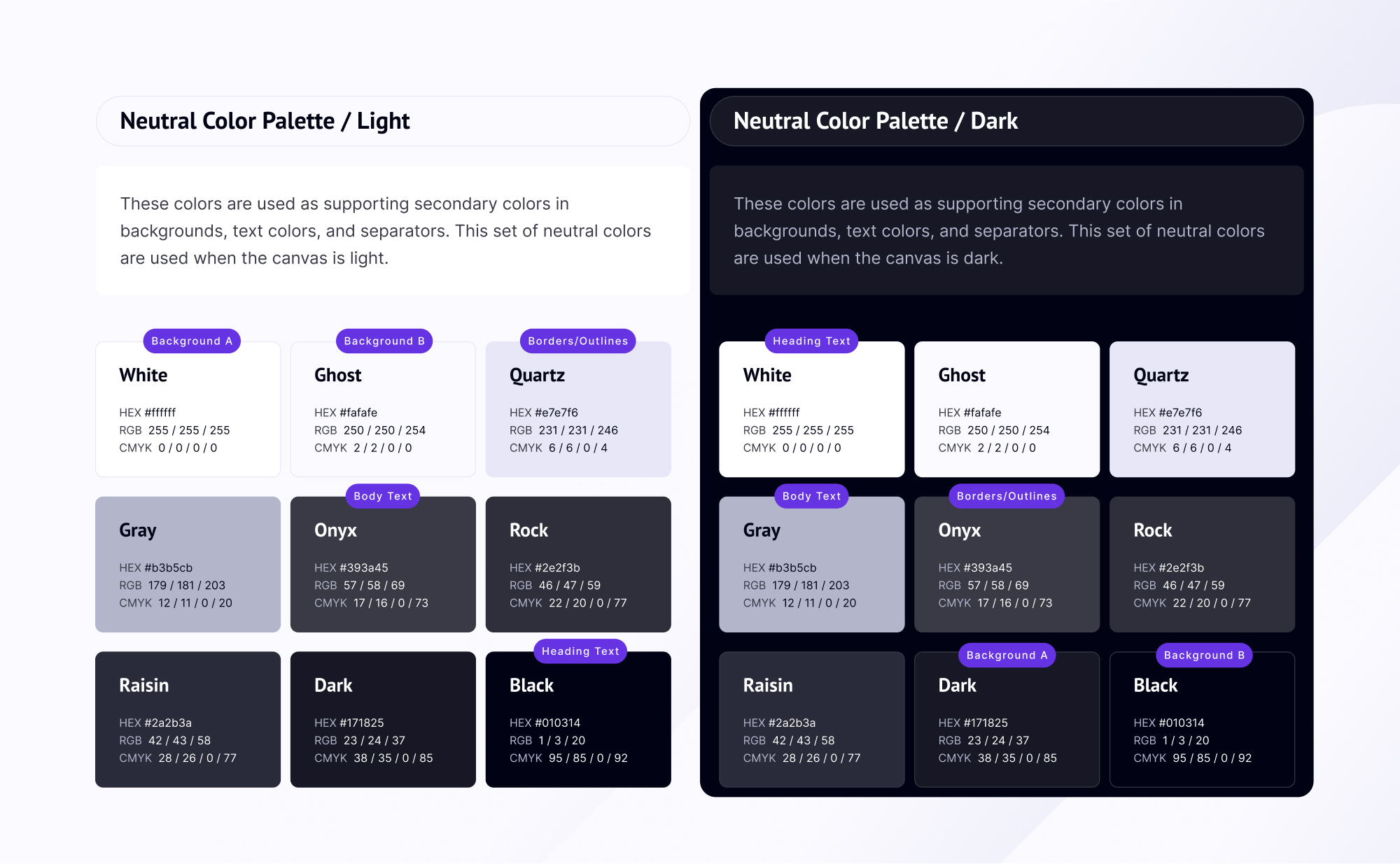
Task: Pick the Black swatch in the Dark palette
Action: [1202, 719]
